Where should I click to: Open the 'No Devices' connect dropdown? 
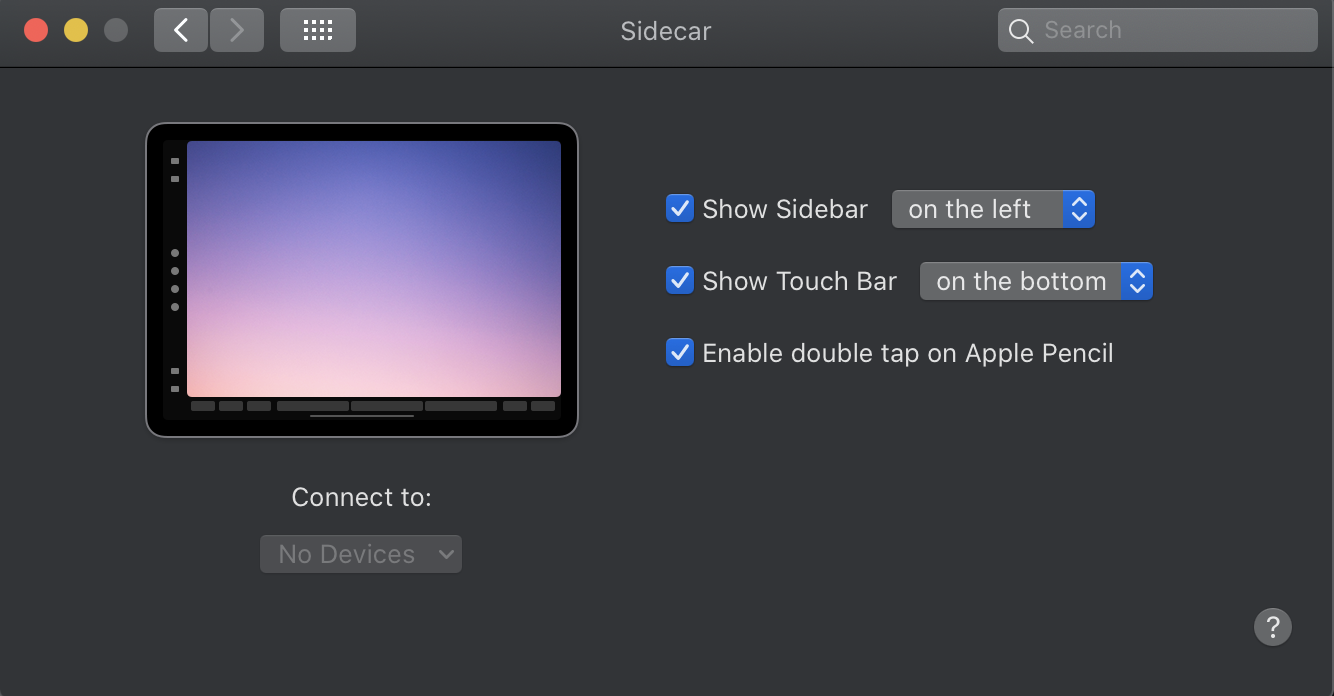pos(361,554)
